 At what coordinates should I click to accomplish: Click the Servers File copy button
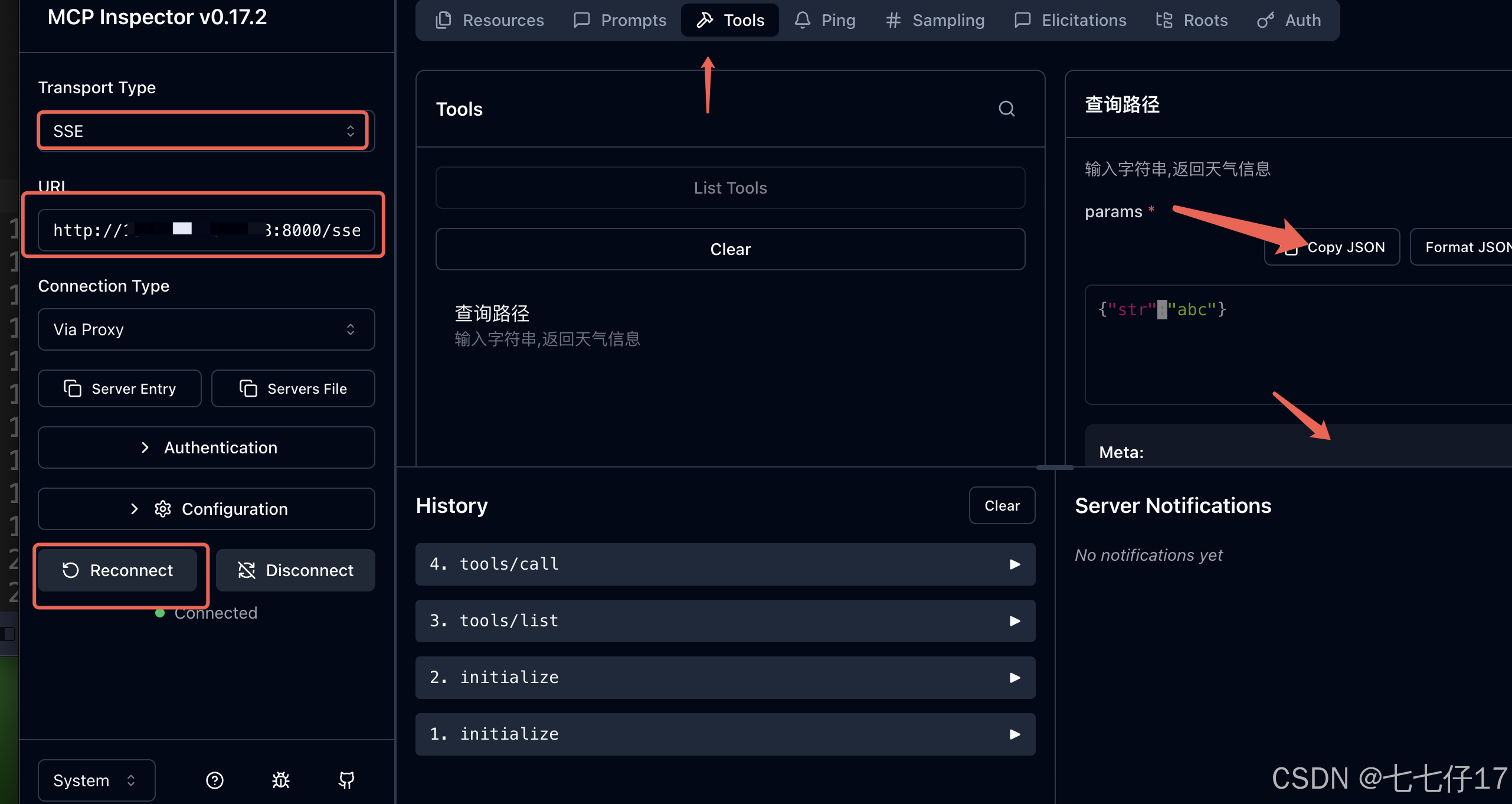[x=293, y=388]
